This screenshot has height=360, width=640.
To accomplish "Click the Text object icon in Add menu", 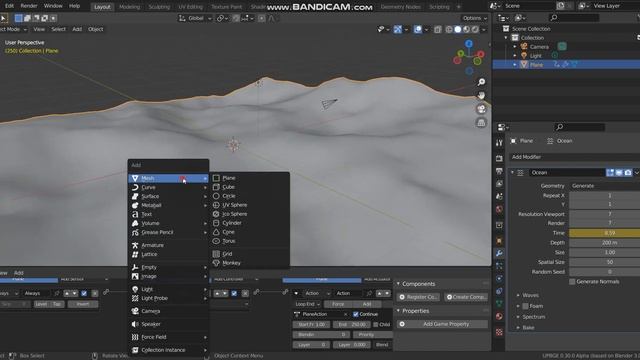I will pyautogui.click(x=135, y=214).
